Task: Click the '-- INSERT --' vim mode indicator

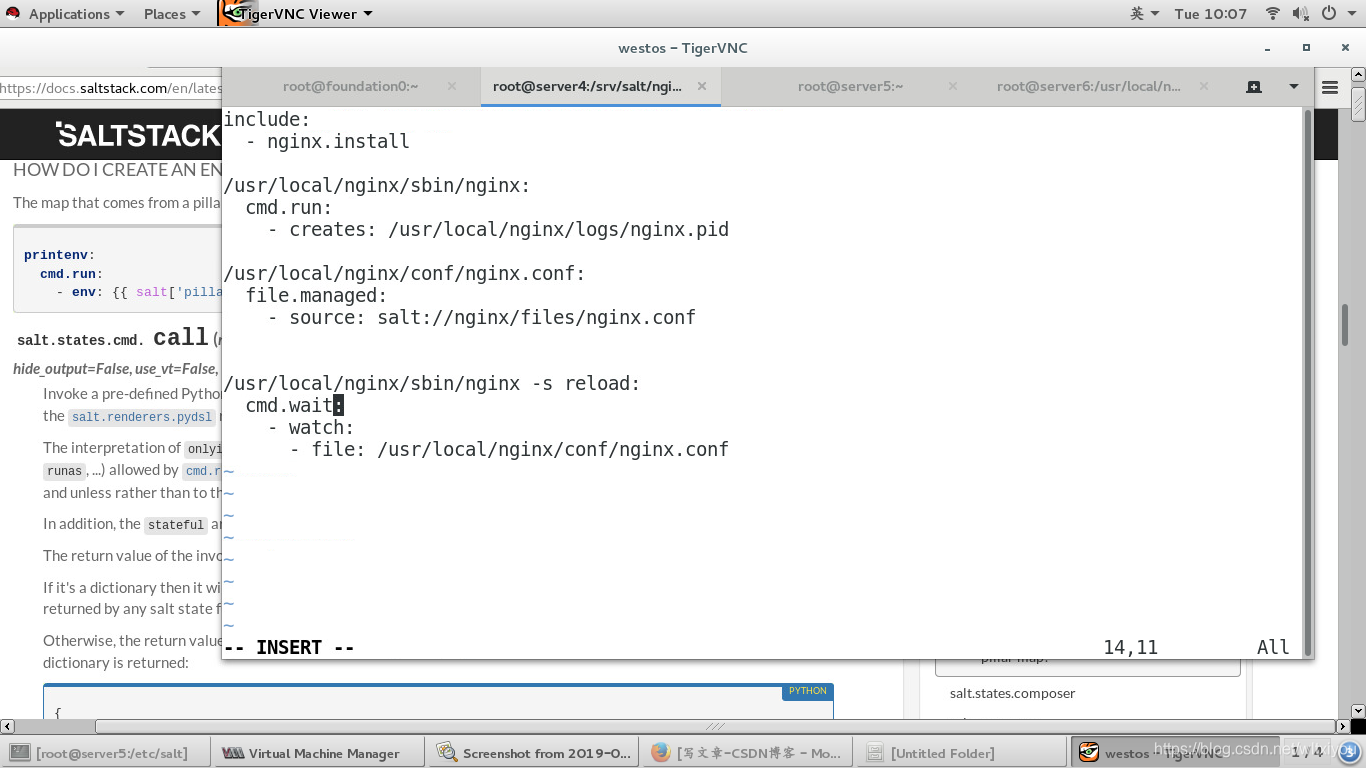Action: [x=289, y=647]
